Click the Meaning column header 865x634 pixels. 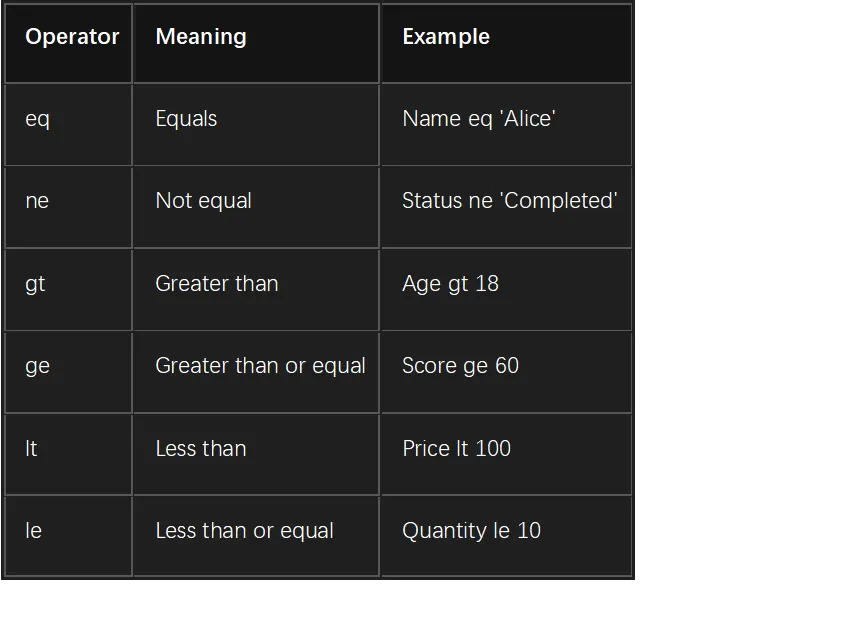coord(256,43)
